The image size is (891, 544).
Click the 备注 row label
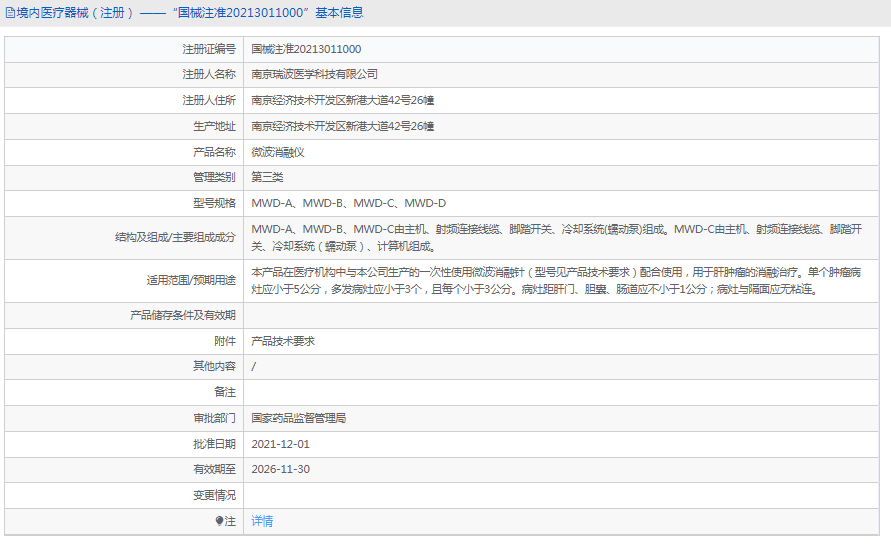point(225,392)
